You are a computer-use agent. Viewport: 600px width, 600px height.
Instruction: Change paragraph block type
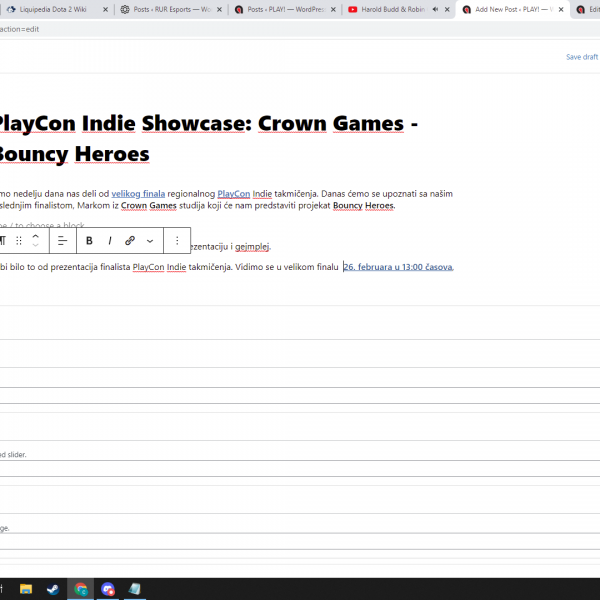(x=3, y=240)
